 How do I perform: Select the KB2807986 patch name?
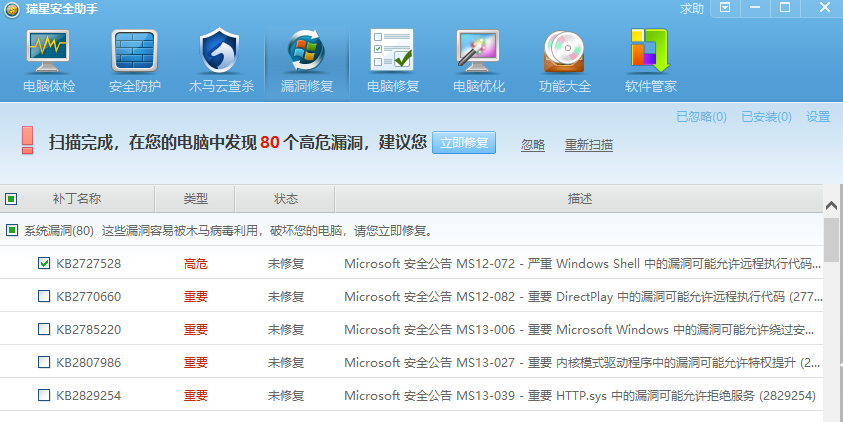(89, 362)
